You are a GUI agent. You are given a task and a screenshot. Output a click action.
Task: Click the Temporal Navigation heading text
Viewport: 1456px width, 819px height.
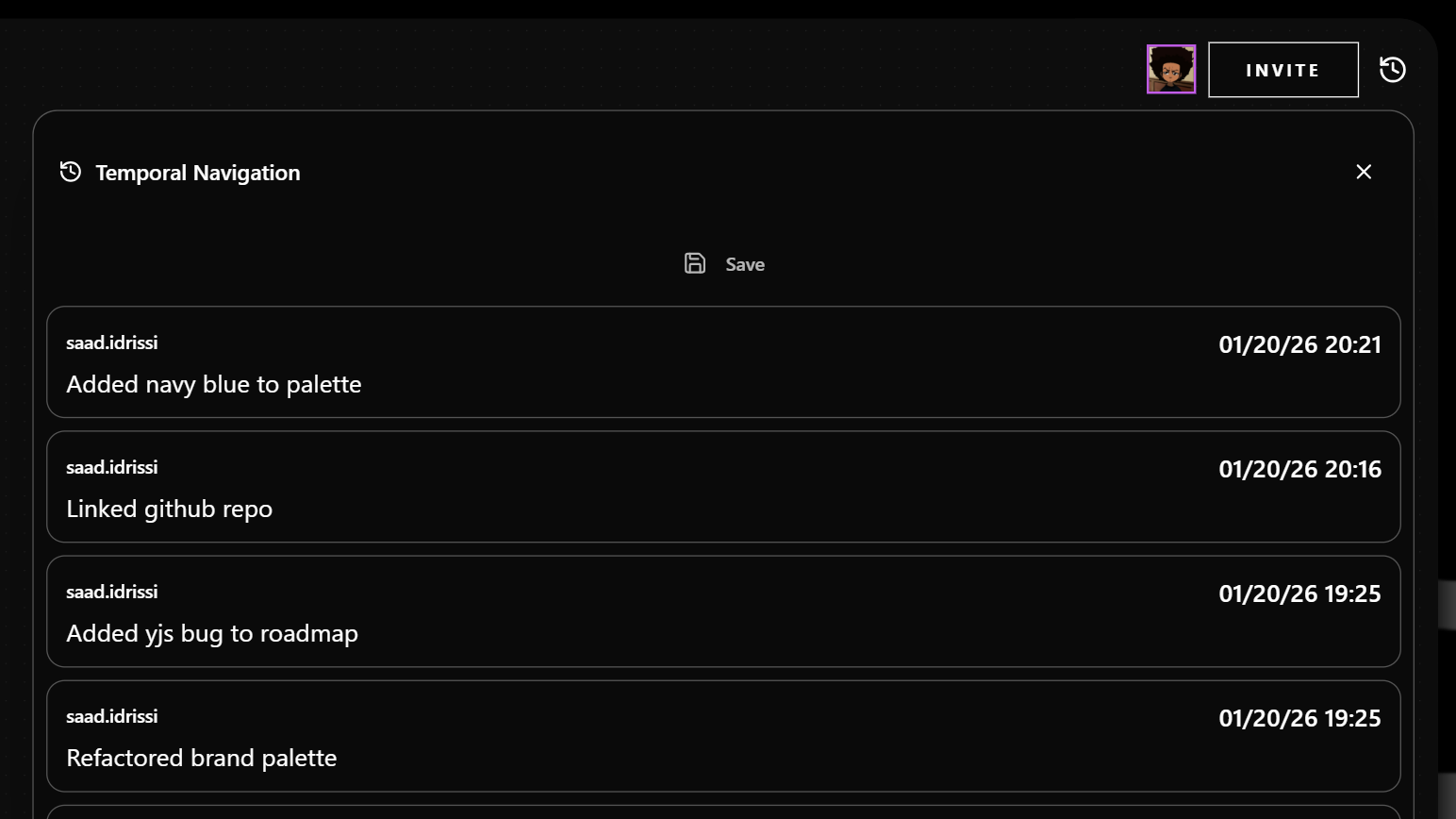[197, 172]
